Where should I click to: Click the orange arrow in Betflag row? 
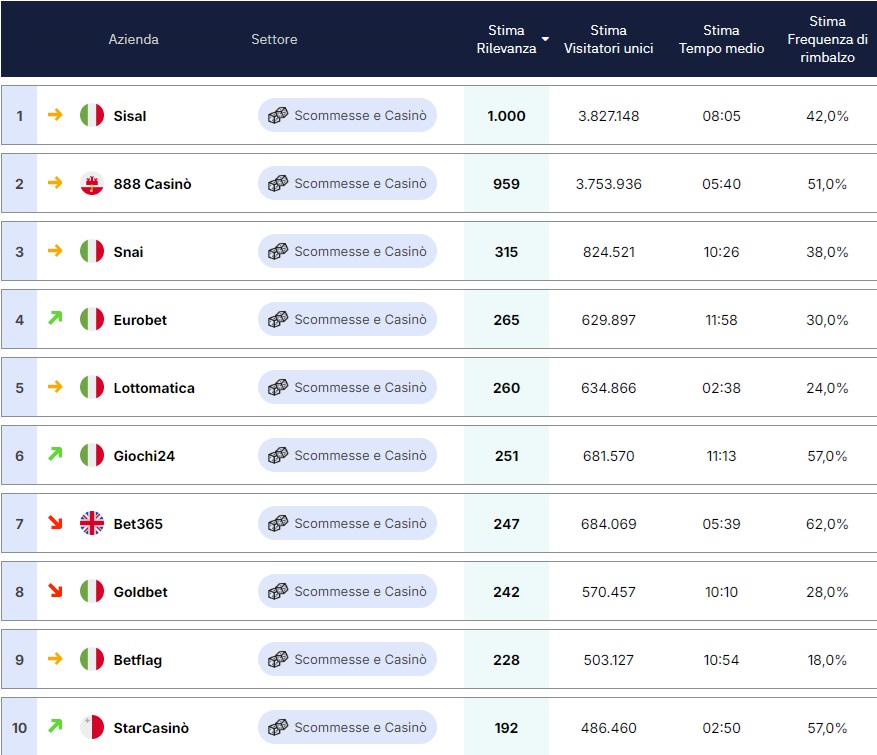tap(55, 659)
